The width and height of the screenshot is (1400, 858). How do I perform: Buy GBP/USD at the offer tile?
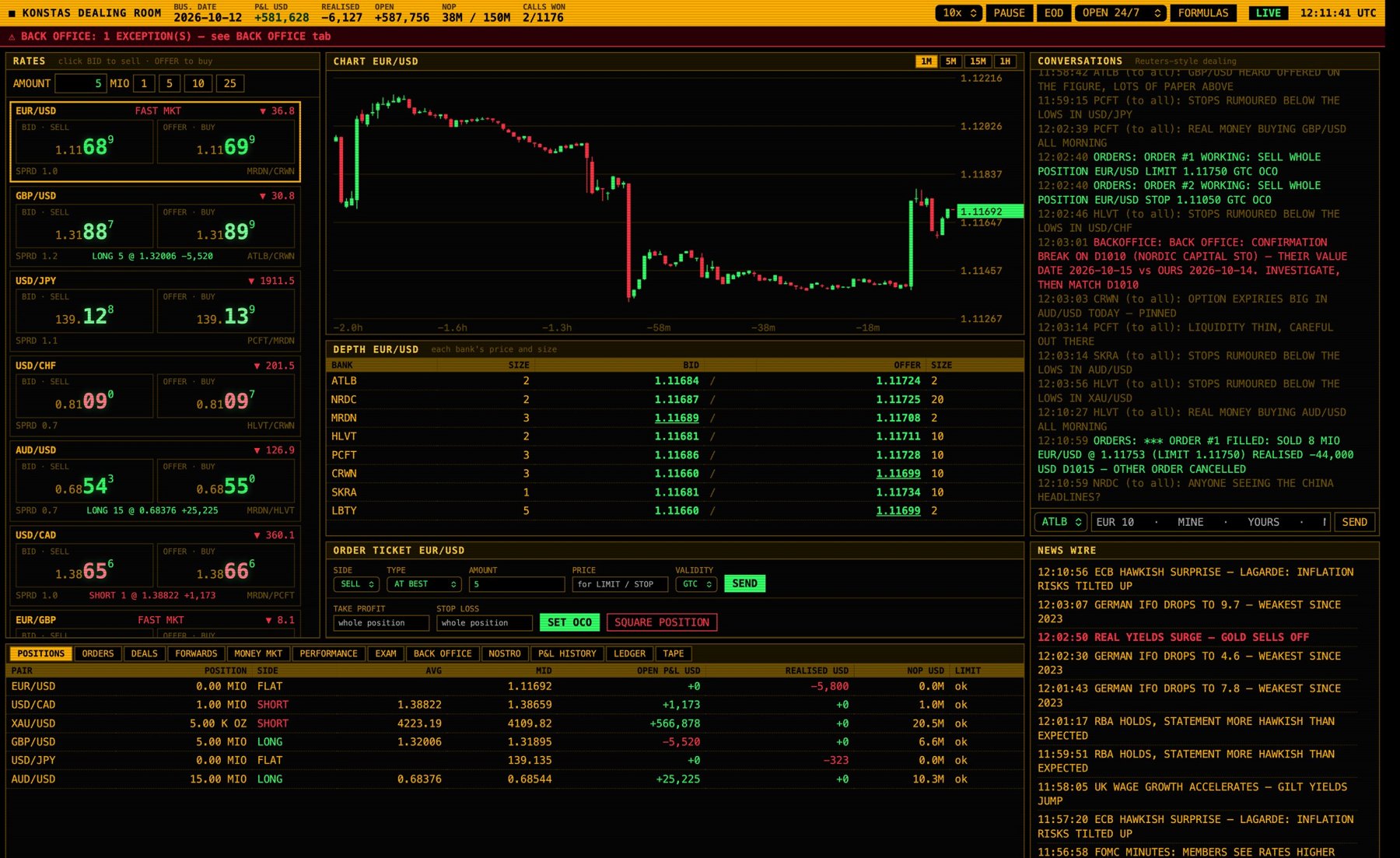(x=226, y=226)
